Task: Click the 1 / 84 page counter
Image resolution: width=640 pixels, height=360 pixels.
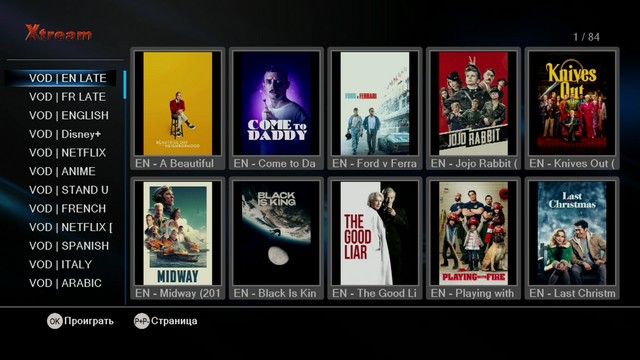Action: (x=586, y=37)
